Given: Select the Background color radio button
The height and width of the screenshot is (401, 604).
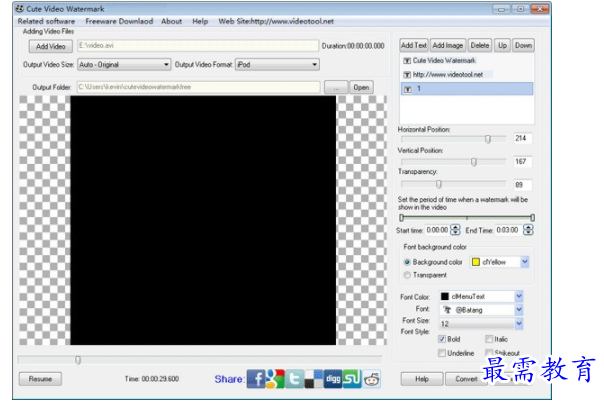Looking at the screenshot, I should (x=407, y=262).
